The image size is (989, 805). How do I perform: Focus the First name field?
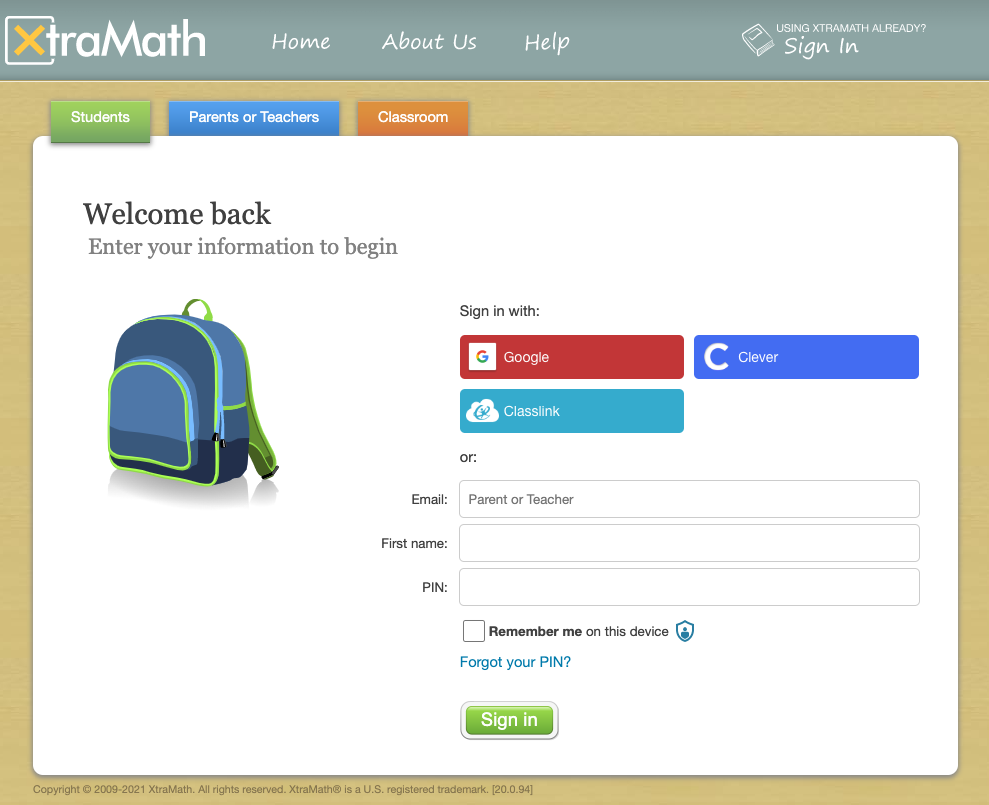(x=689, y=543)
